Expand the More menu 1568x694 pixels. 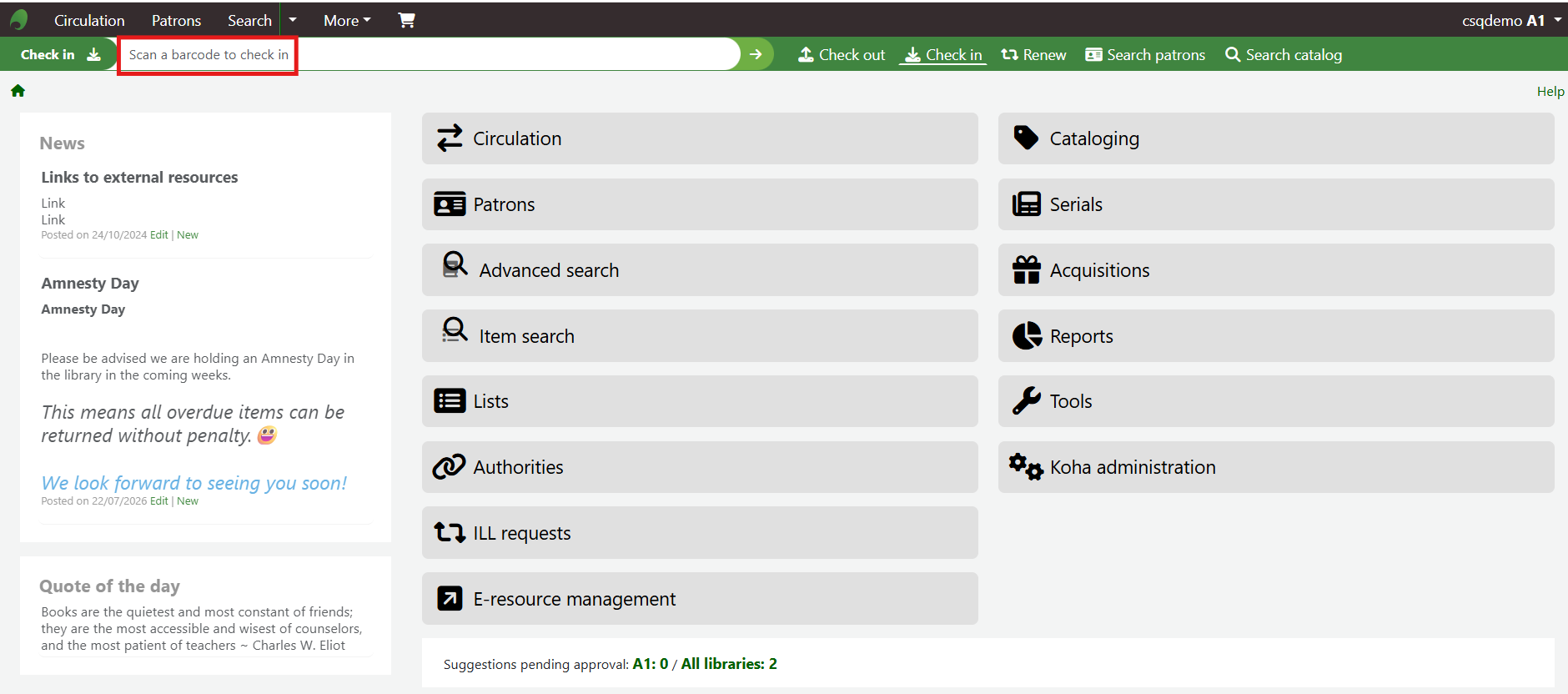(x=347, y=20)
